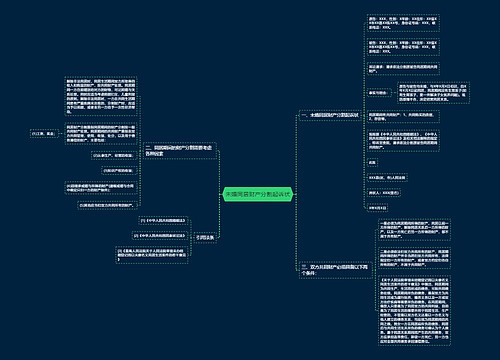
Task: Select the XXX县(区、市)人民法院 node
Action: 387,178
